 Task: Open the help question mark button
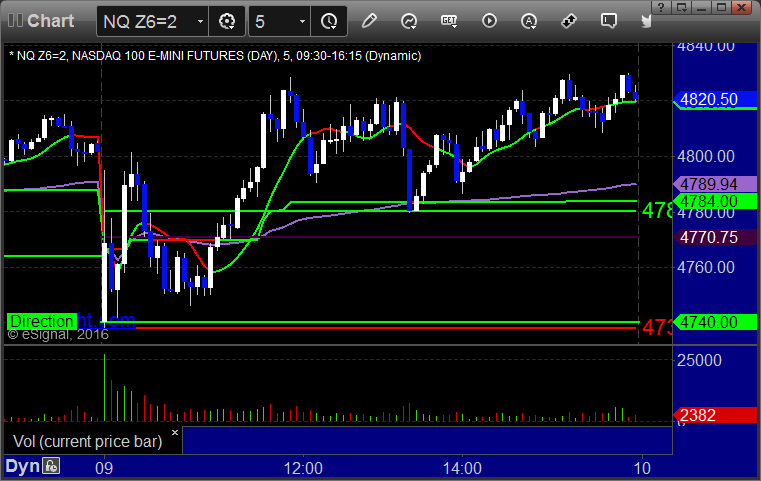point(661,7)
